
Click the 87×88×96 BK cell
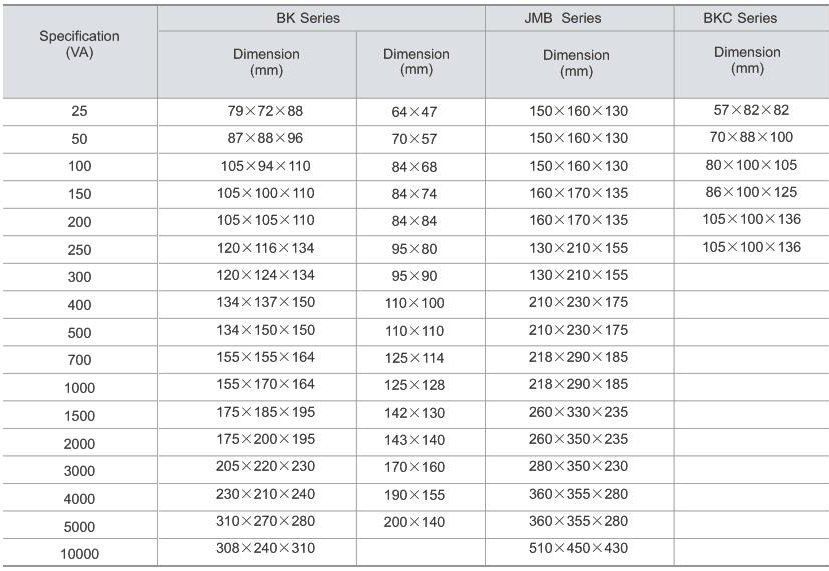(257, 138)
